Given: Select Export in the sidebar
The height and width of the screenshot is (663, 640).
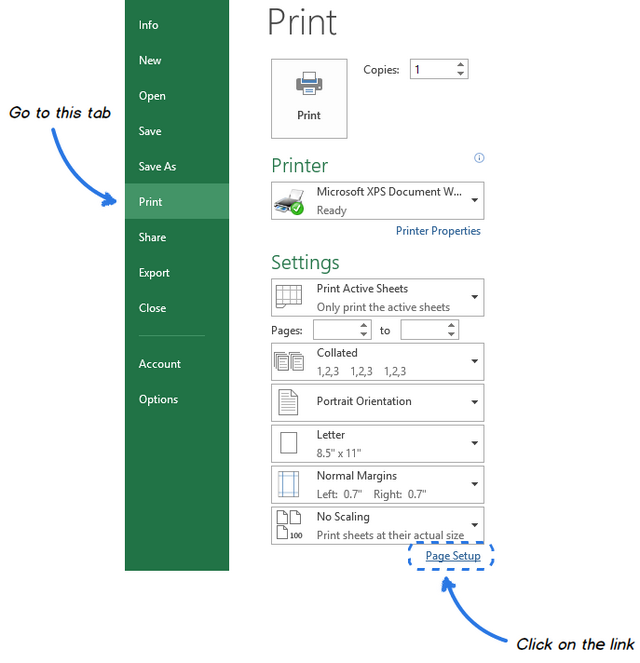Looking at the screenshot, I should click(x=154, y=273).
